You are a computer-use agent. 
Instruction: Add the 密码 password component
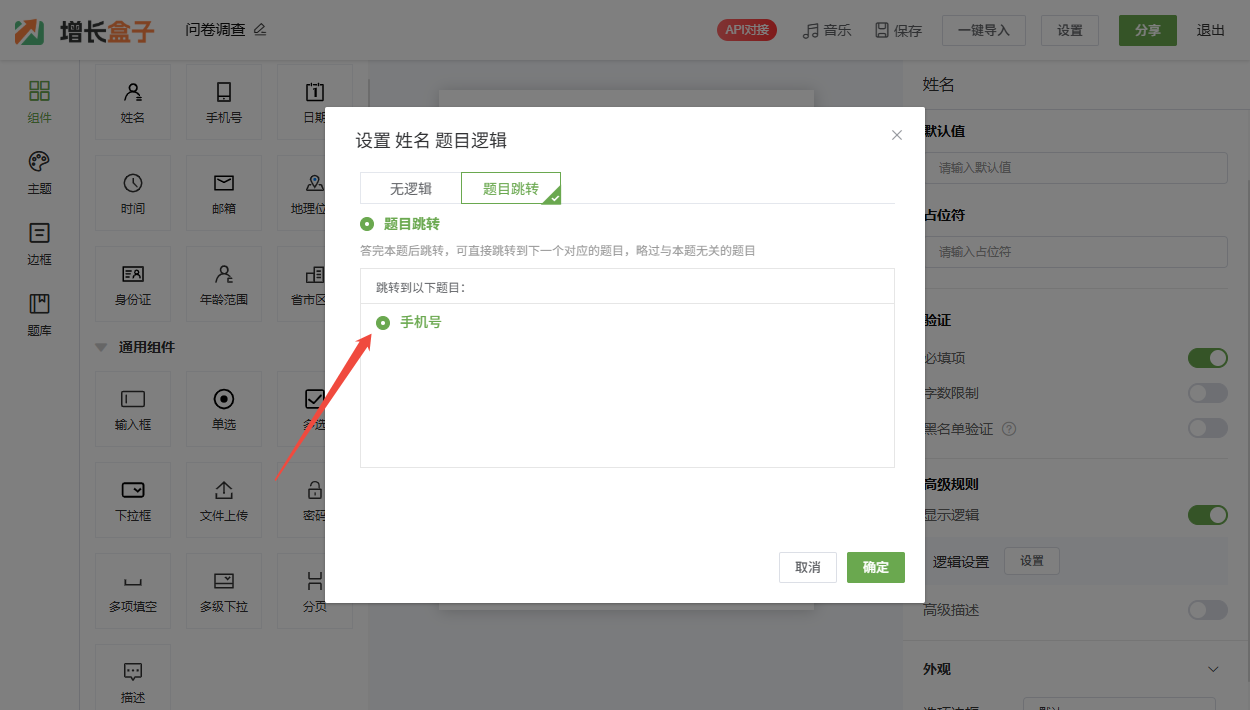pyautogui.click(x=302, y=500)
